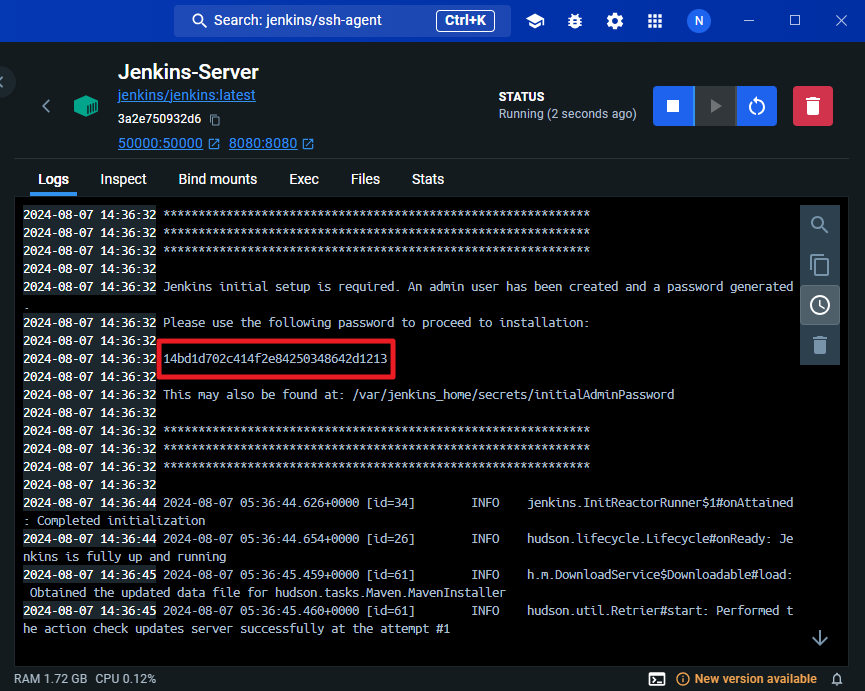Click New version available notice

tap(755, 679)
